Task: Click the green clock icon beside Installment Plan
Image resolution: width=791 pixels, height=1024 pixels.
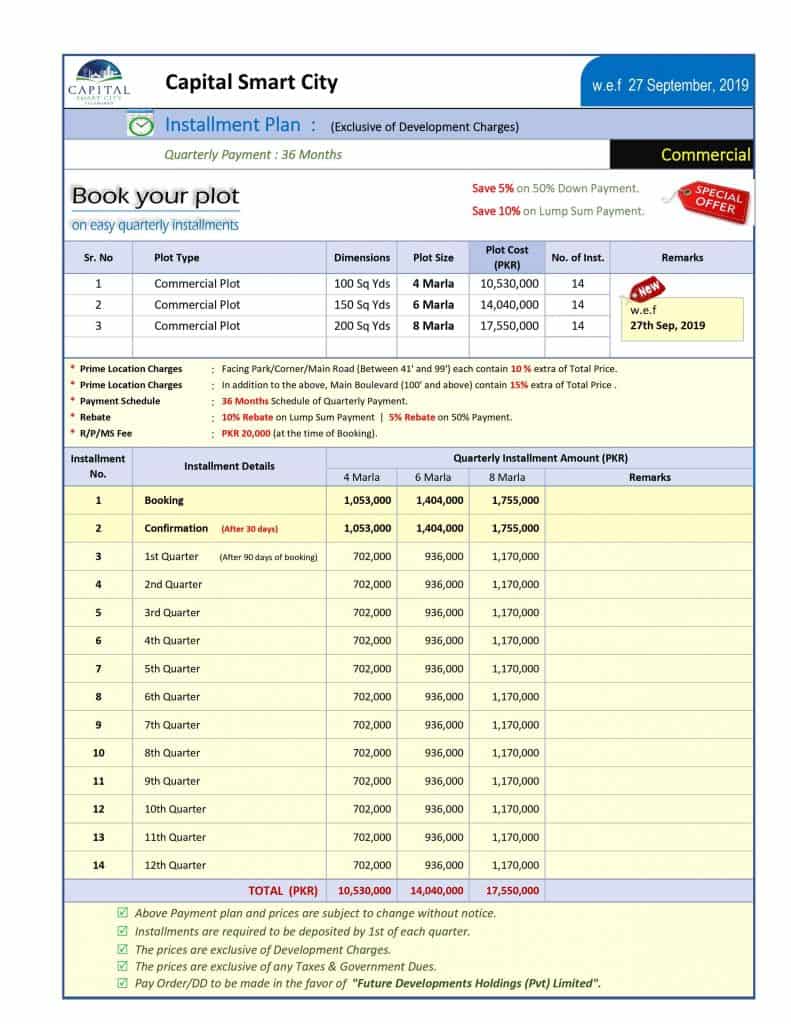Action: click(x=140, y=125)
